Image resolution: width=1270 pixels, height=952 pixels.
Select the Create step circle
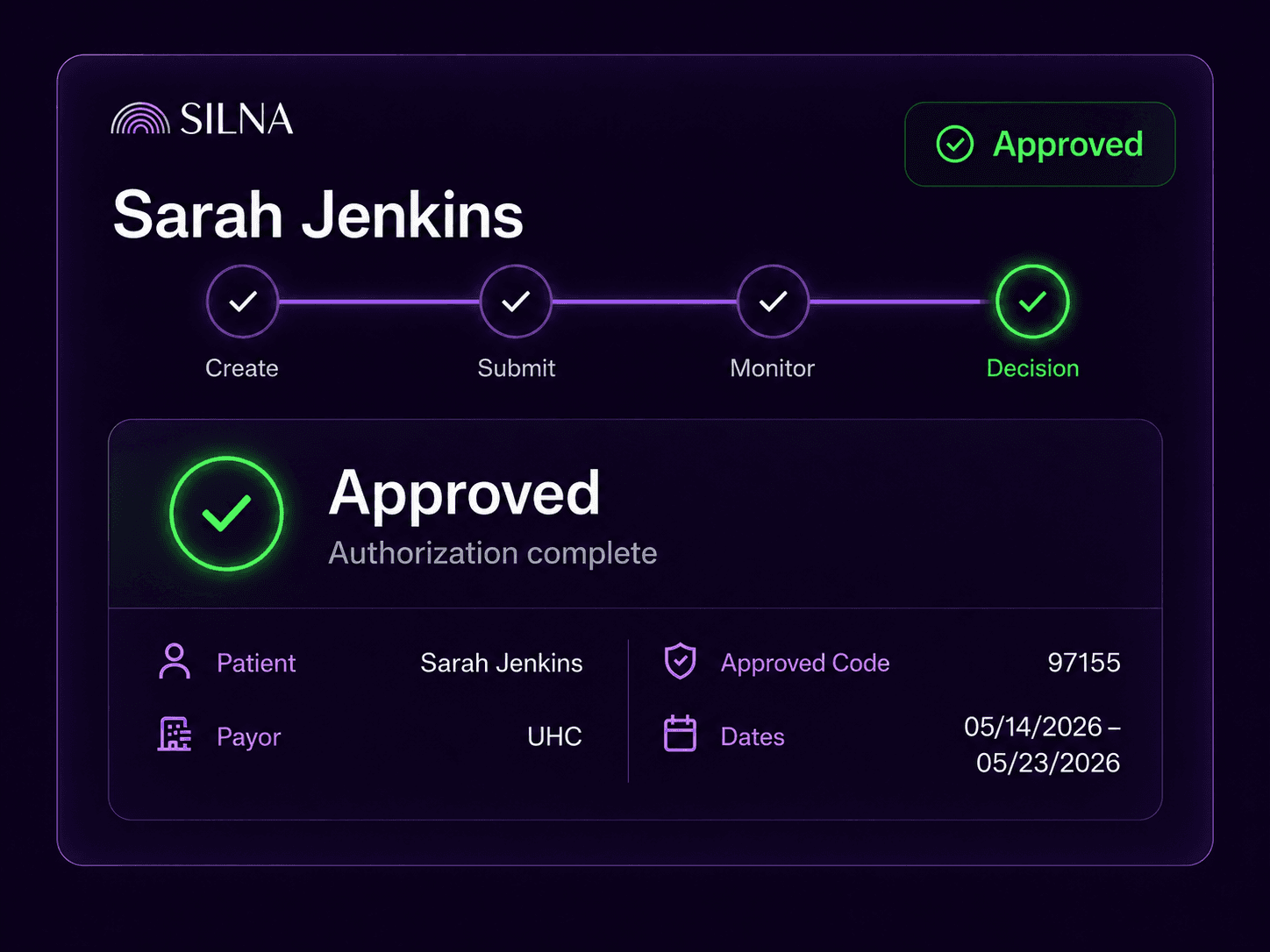coord(242,302)
